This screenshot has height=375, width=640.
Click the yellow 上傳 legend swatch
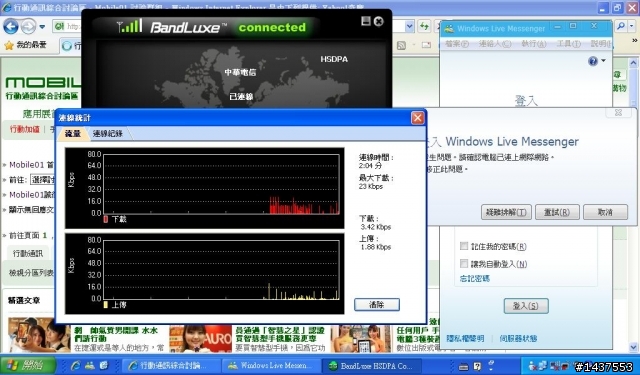(x=106, y=304)
